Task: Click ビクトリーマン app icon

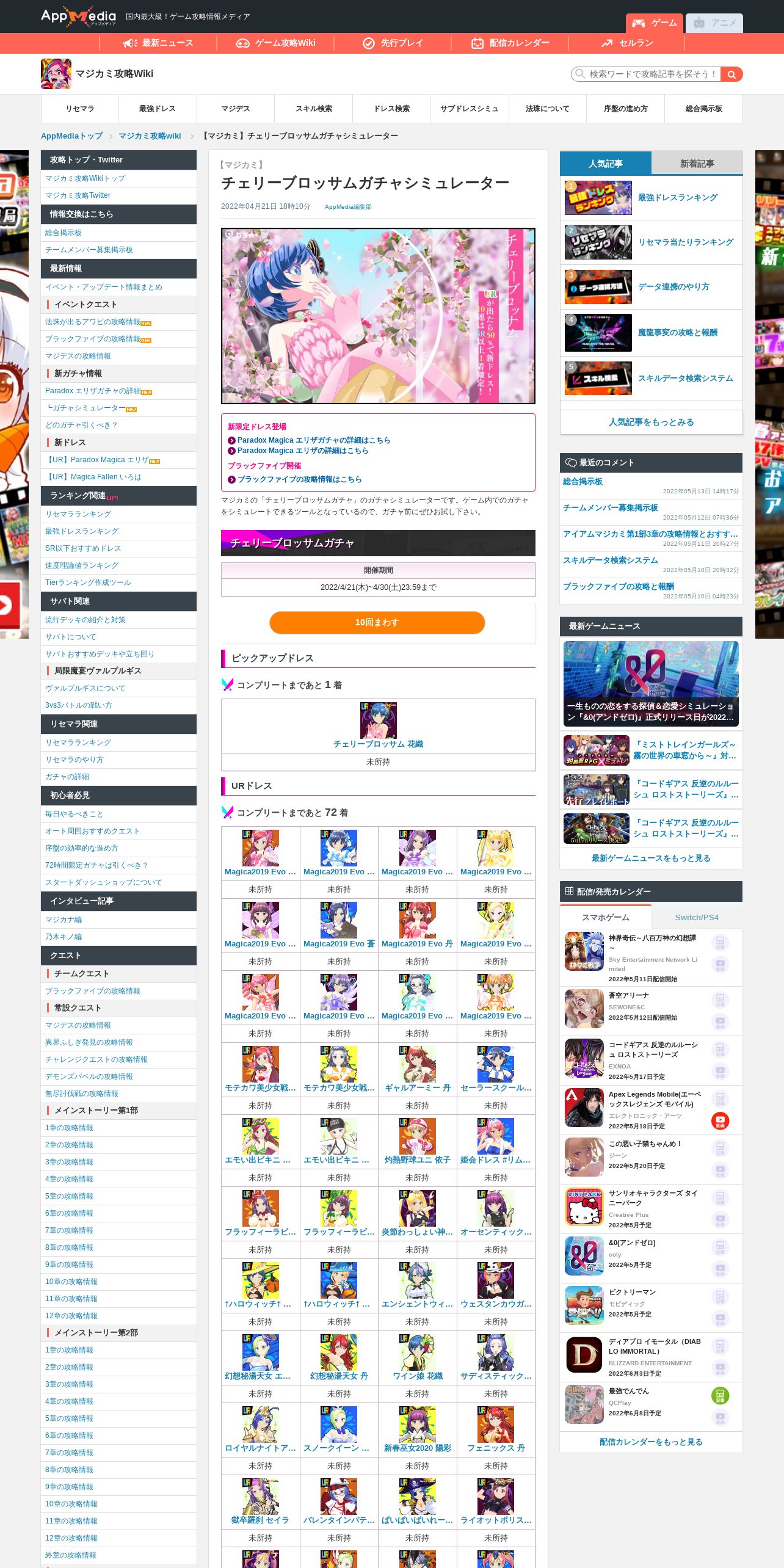Action: point(584,1306)
